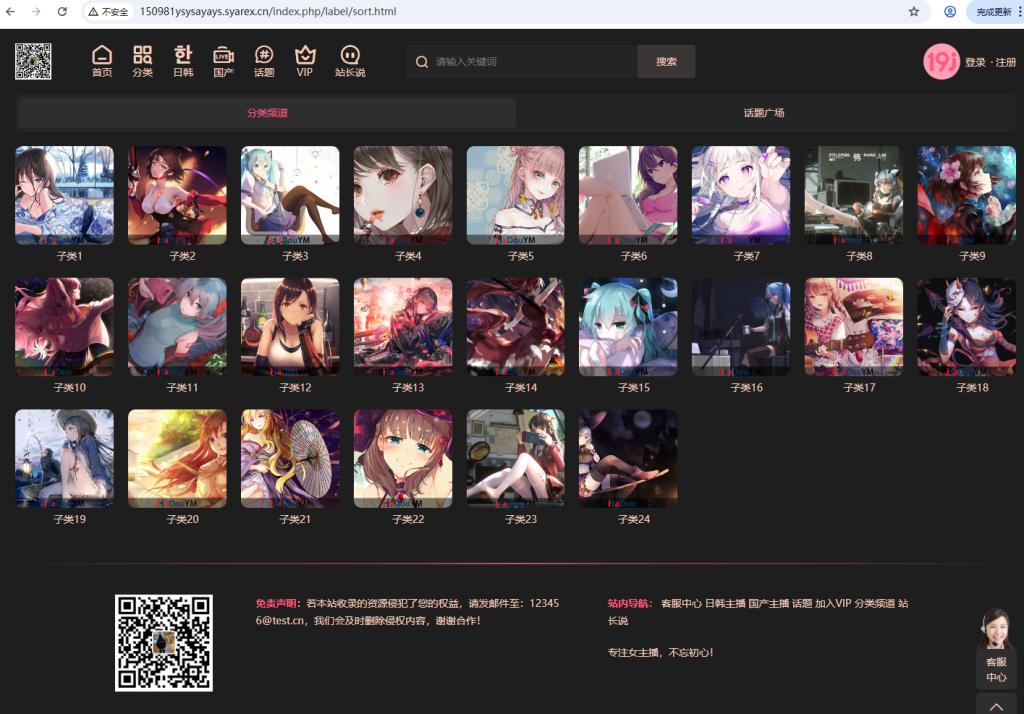Click the 搜索 button
Screen dimensions: 1024x714
[666, 61]
